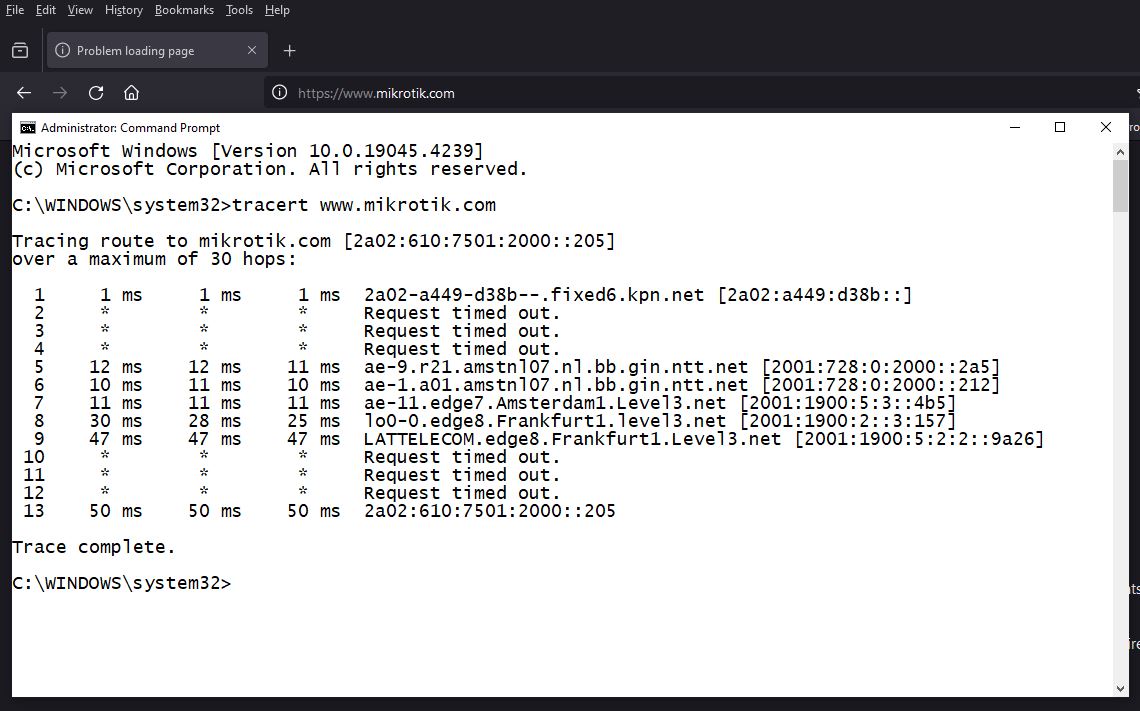Viewport: 1140px width, 711px height.
Task: Click hop 13 address 2a02:610:7501:2000::205
Action: (x=489, y=511)
